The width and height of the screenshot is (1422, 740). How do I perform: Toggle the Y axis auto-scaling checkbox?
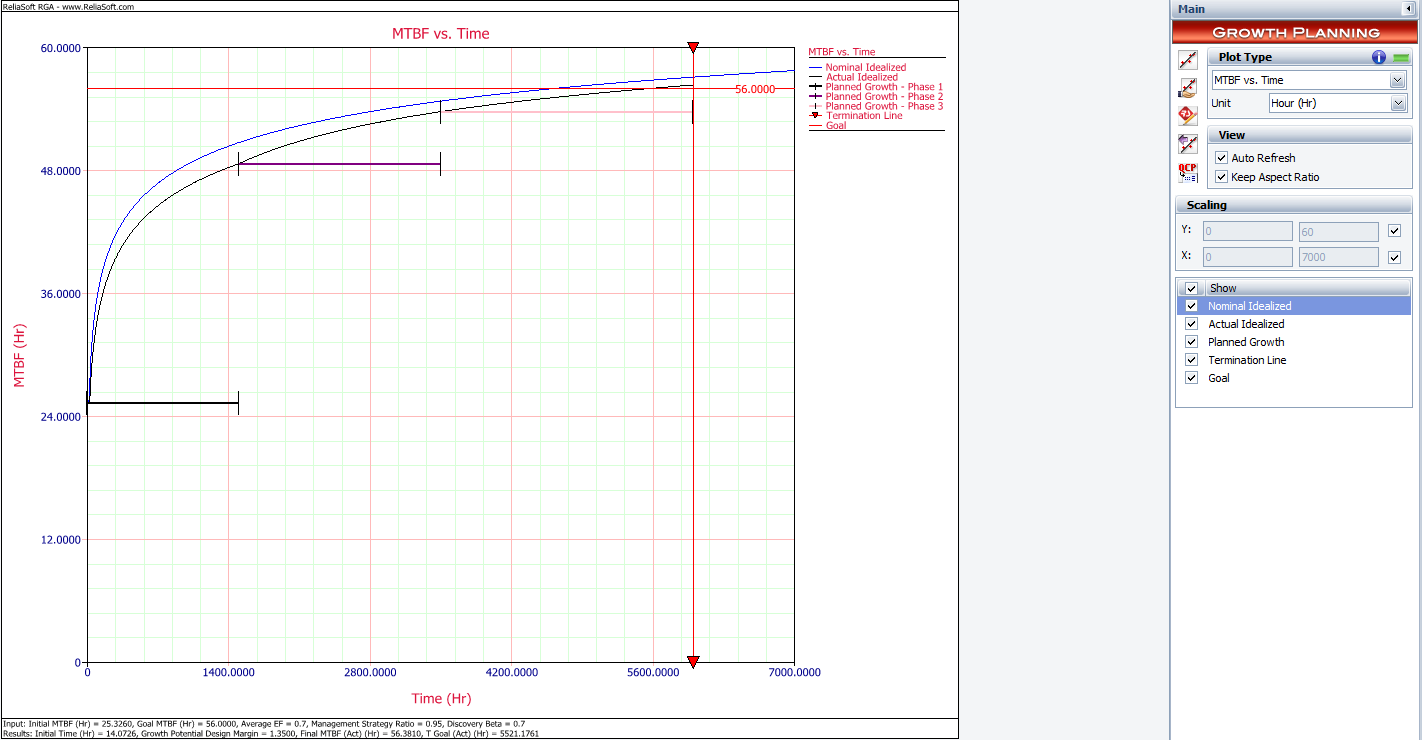click(1395, 231)
